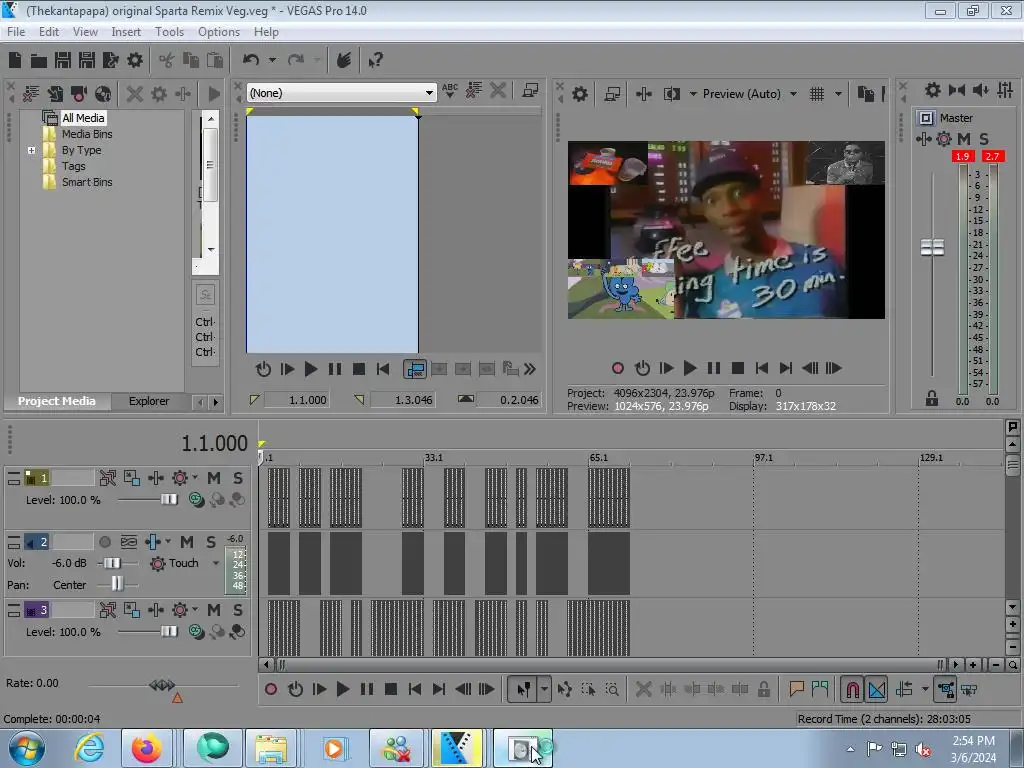The height and width of the screenshot is (768, 1024).
Task: Save project using first floppy disk icon
Action: tap(63, 61)
